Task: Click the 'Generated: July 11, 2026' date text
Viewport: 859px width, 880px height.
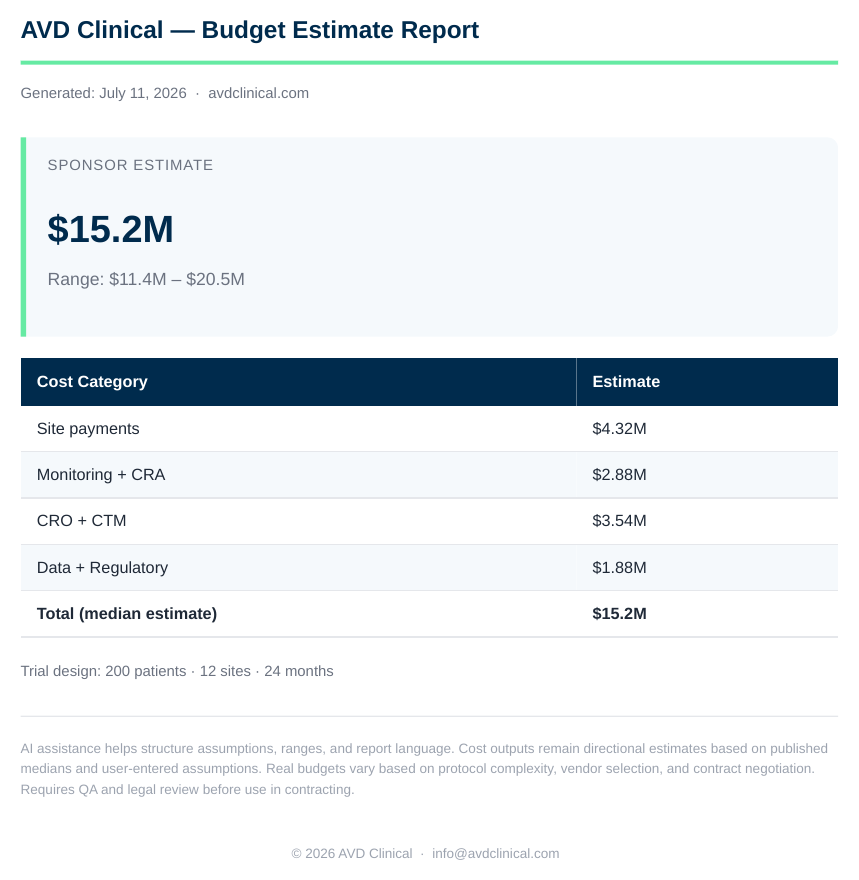Action: pos(103,93)
